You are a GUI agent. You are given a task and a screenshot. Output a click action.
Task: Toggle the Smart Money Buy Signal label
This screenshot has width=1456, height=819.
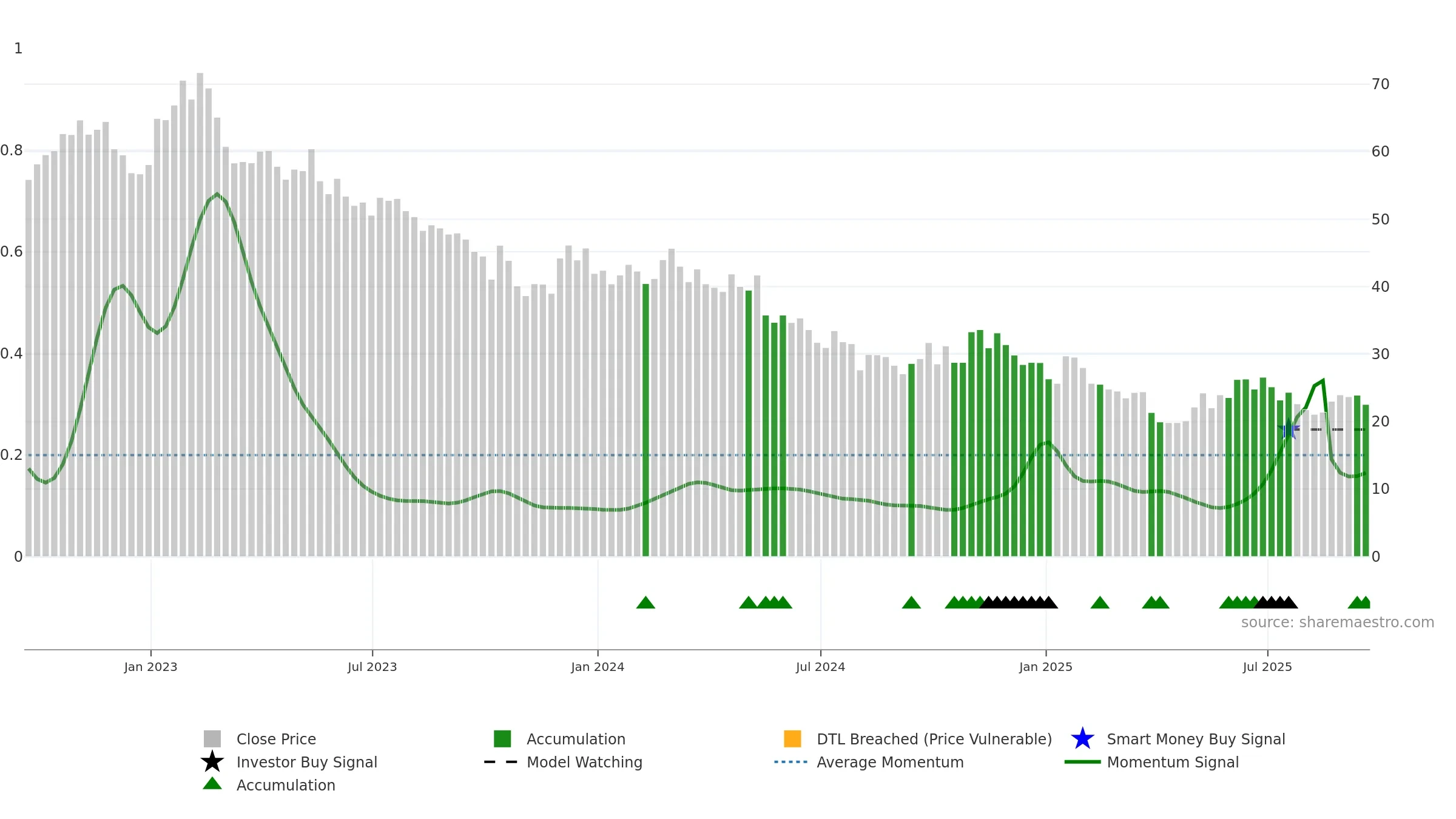(x=1196, y=739)
